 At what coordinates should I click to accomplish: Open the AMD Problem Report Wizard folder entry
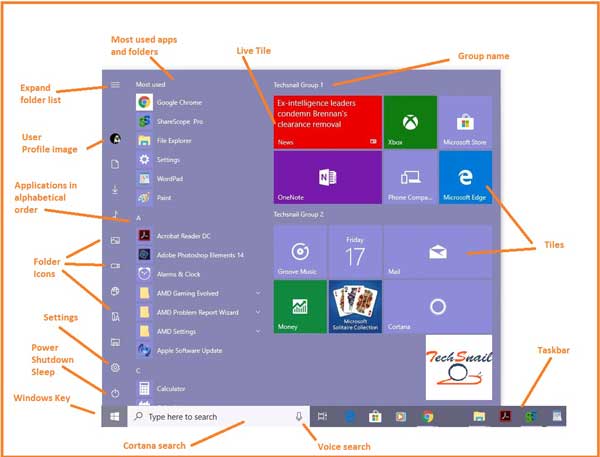coord(198,312)
